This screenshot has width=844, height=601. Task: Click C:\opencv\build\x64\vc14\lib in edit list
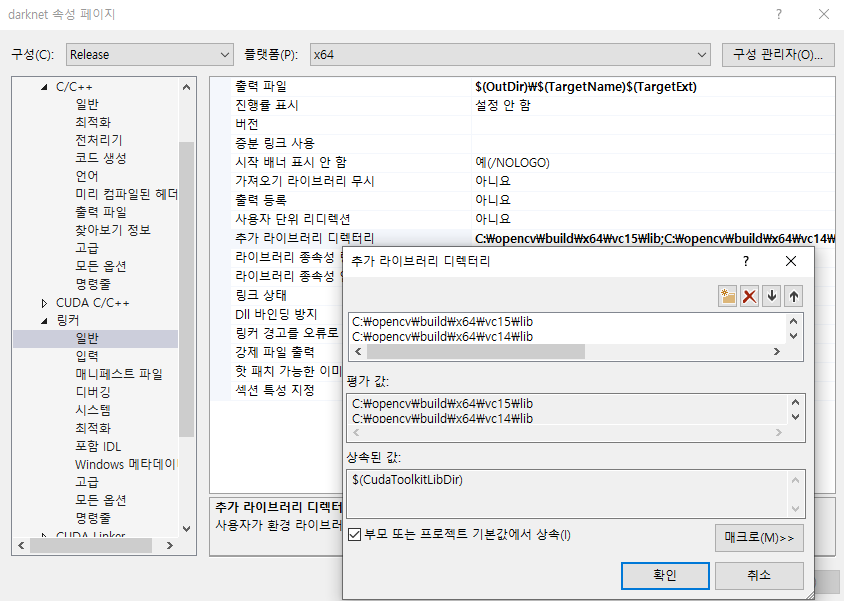442,336
